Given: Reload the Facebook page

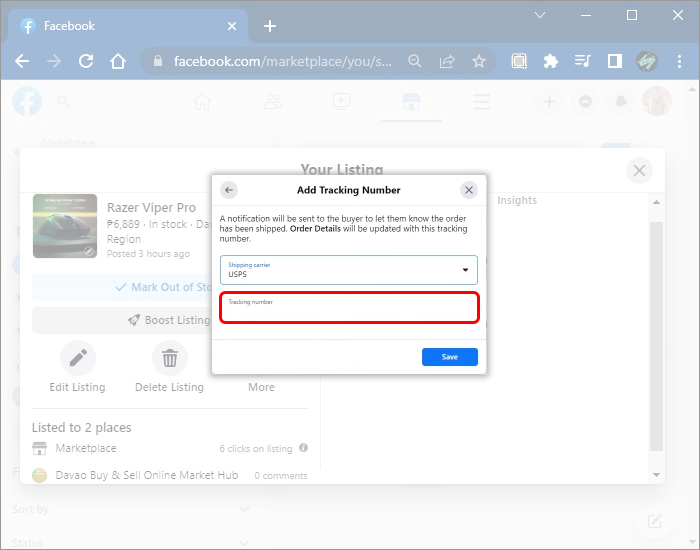Looking at the screenshot, I should point(86,61).
